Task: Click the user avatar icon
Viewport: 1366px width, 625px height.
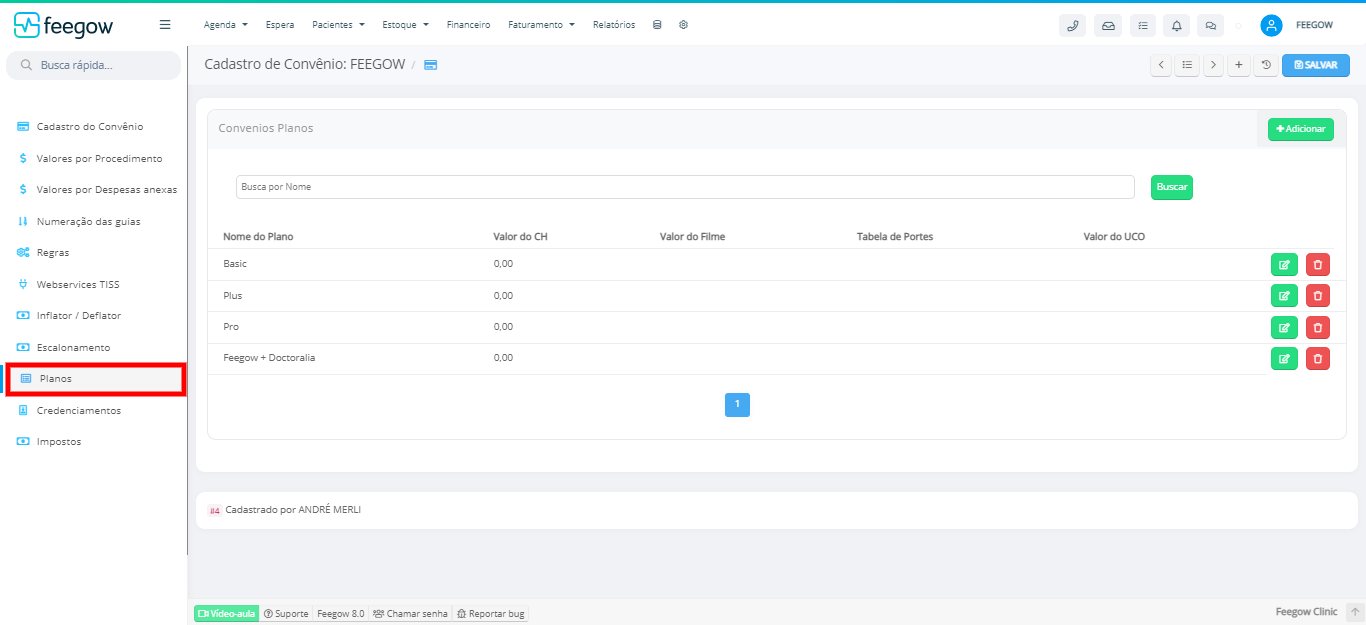Action: coord(1271,26)
